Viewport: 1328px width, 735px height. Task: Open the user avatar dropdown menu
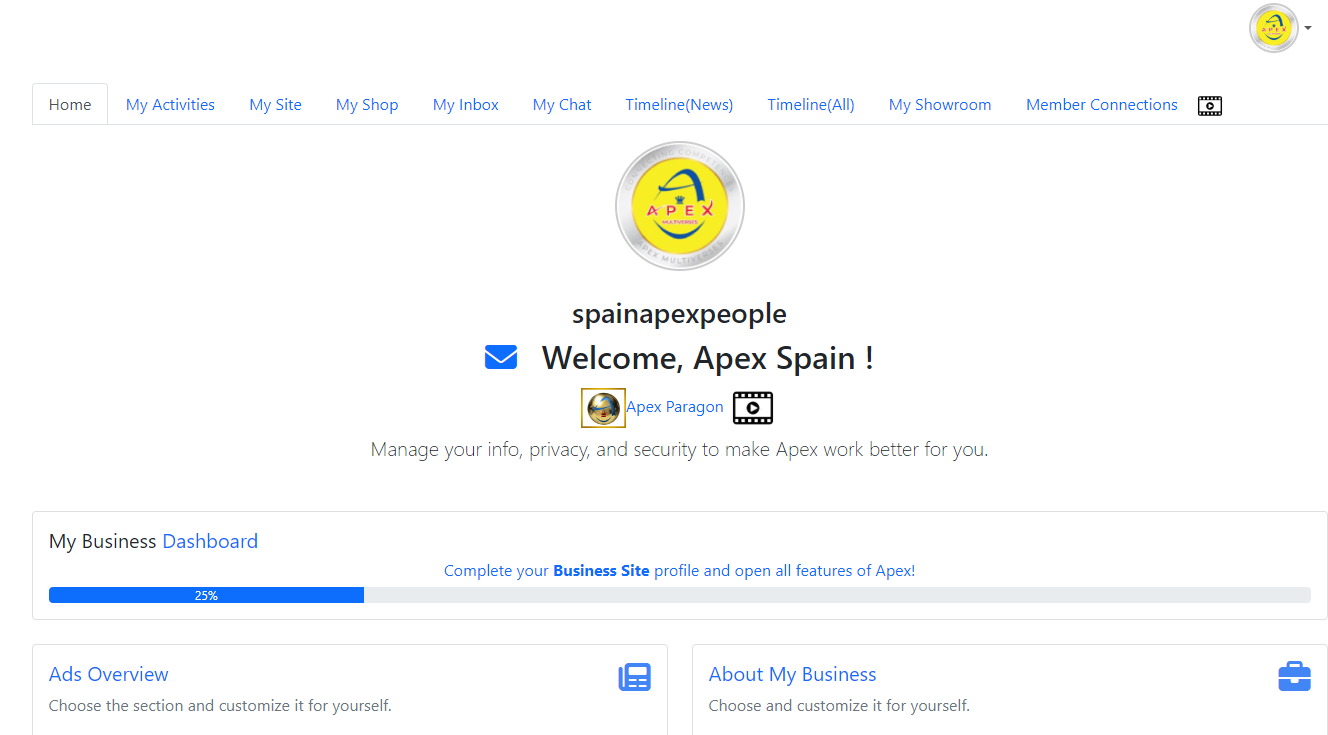pos(1279,28)
